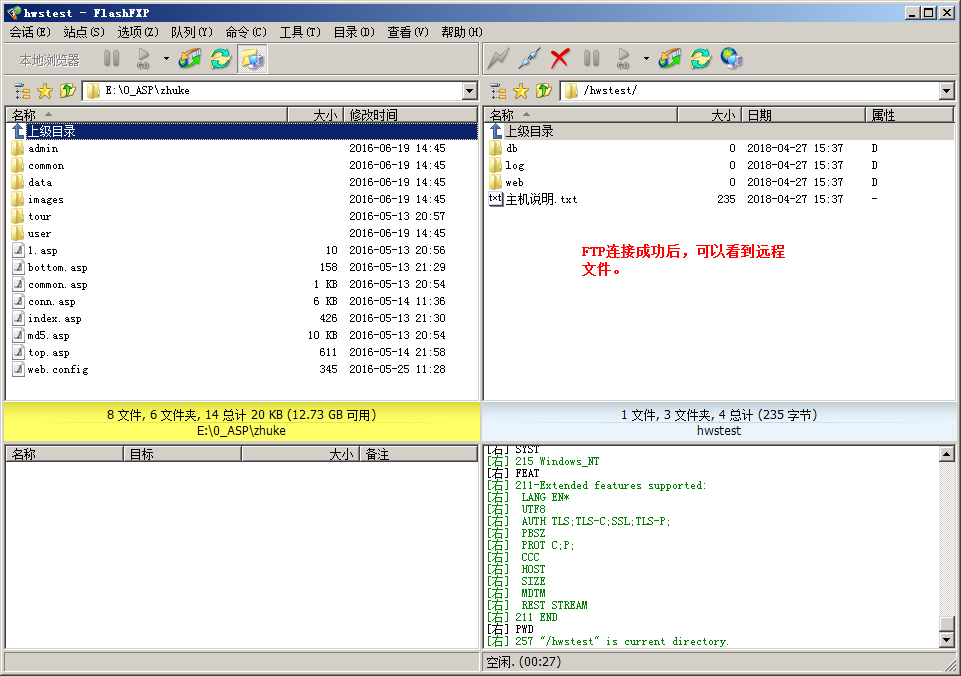Click the star bookmarks icon in local pane

point(45,91)
